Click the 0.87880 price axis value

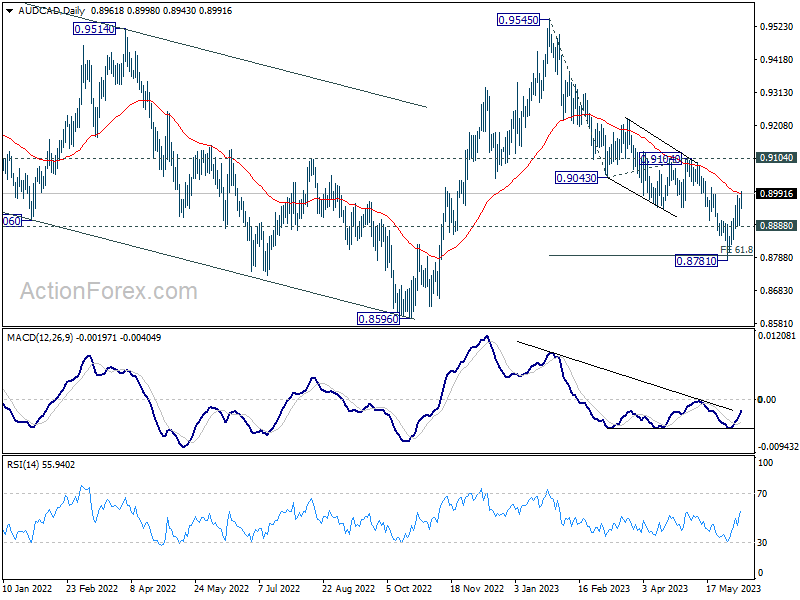[x=777, y=258]
